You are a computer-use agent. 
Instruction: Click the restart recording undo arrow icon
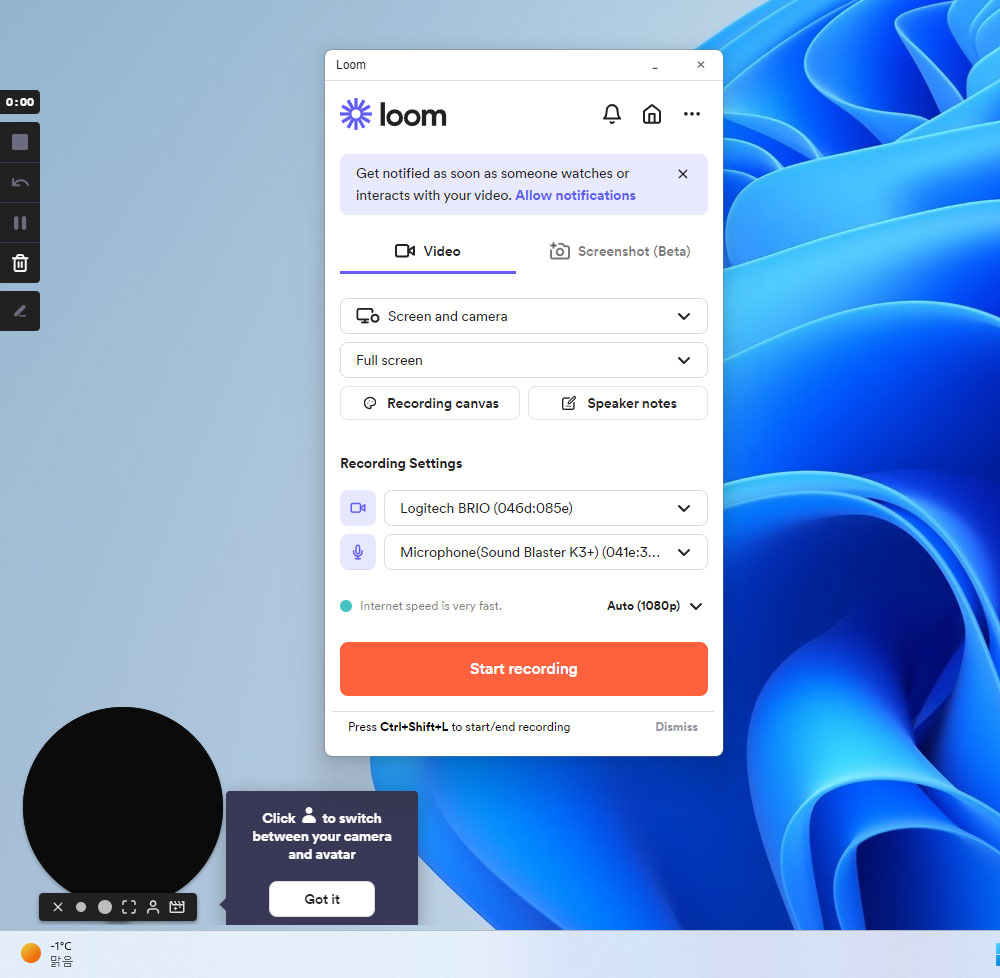[20, 183]
